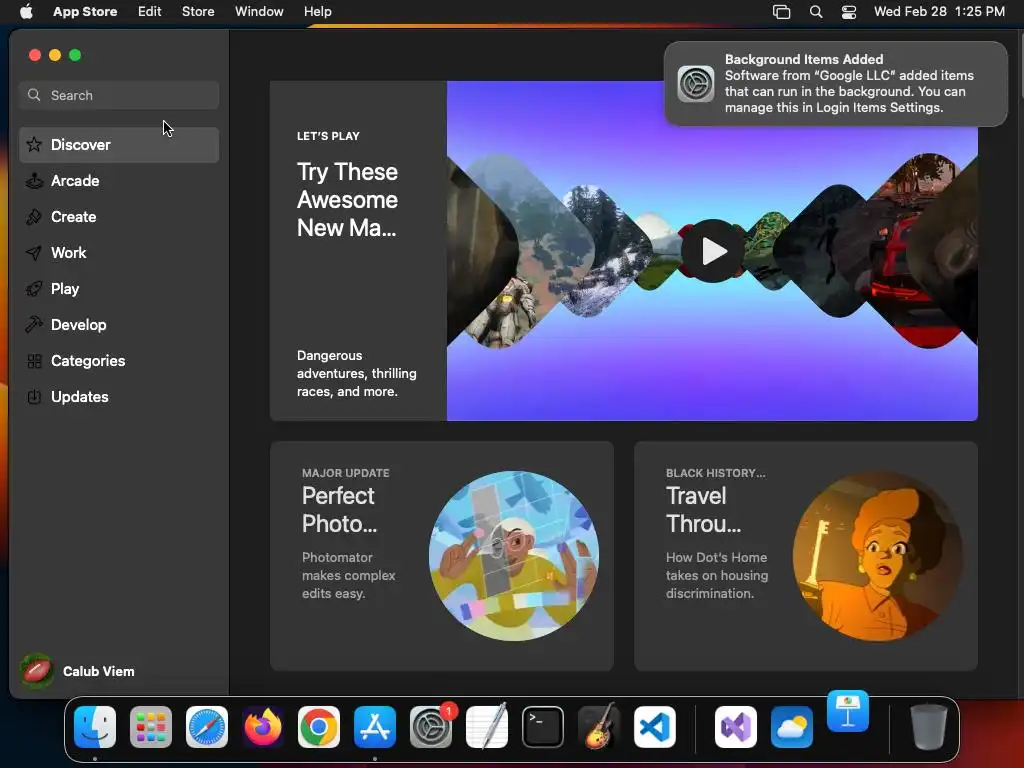Launch Visual Studio Code from Dock
The height and width of the screenshot is (768, 1024).
655,727
